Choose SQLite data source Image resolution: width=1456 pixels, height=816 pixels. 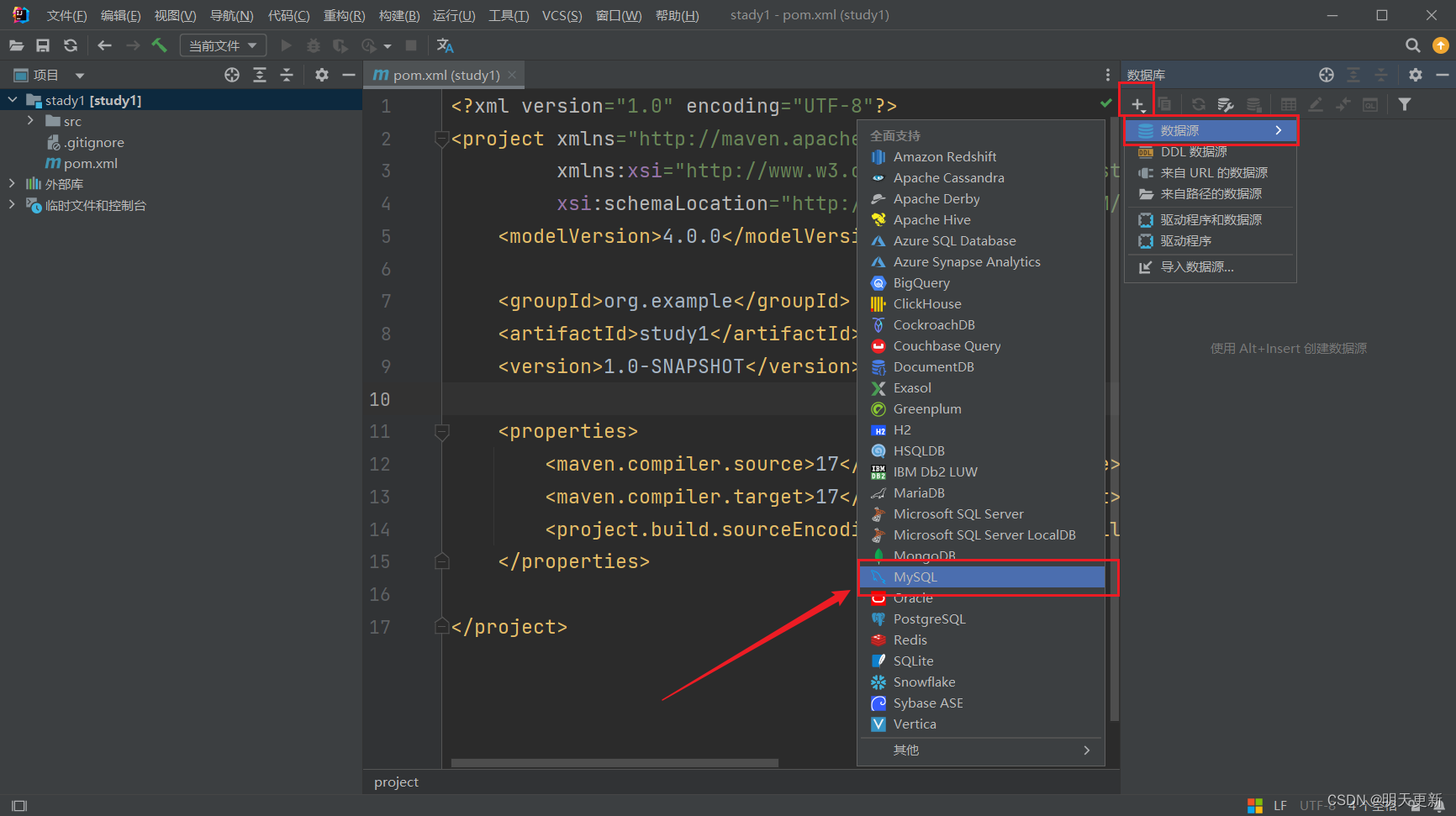(980, 661)
